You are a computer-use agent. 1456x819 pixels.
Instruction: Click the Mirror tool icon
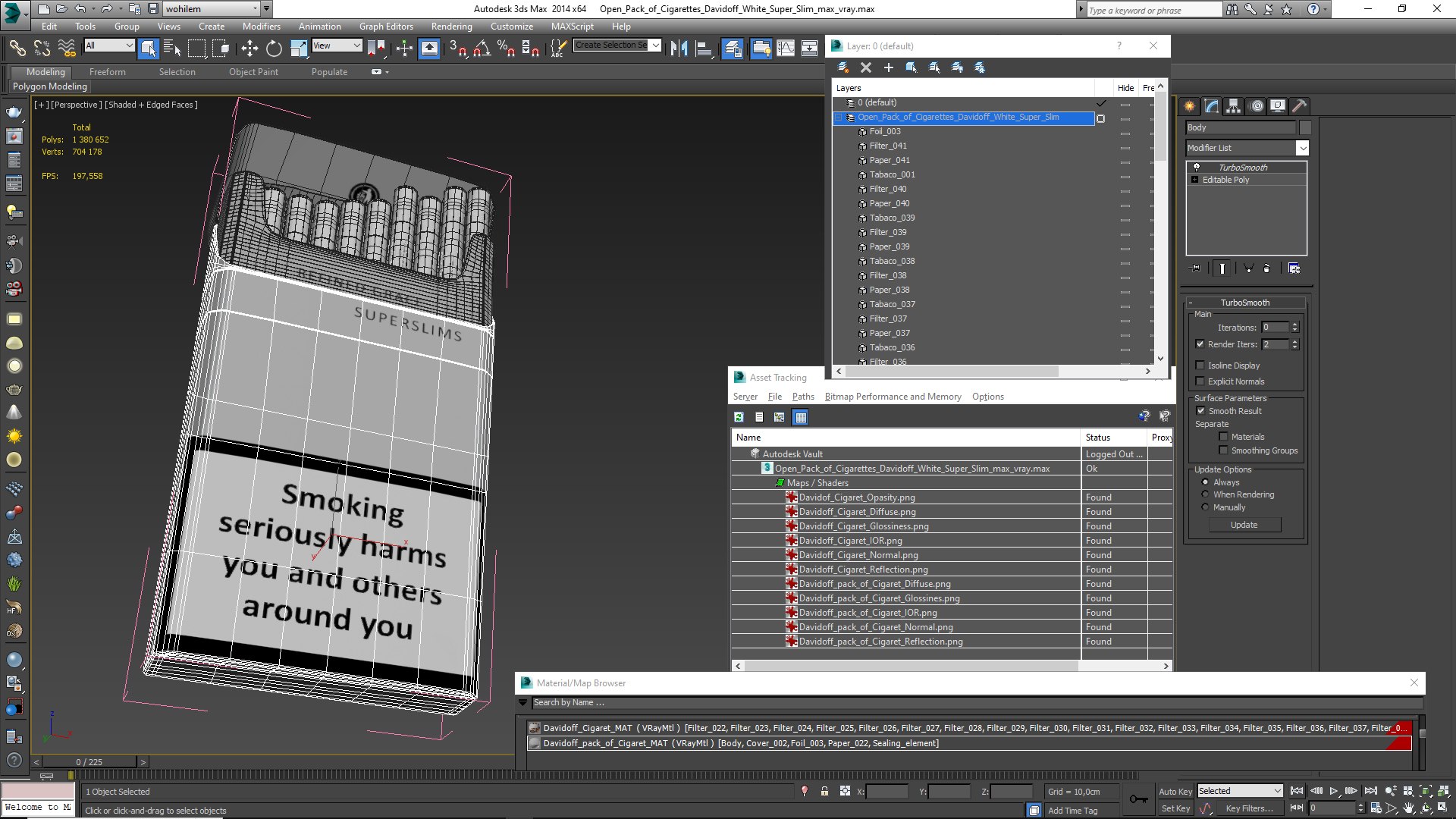click(x=679, y=49)
